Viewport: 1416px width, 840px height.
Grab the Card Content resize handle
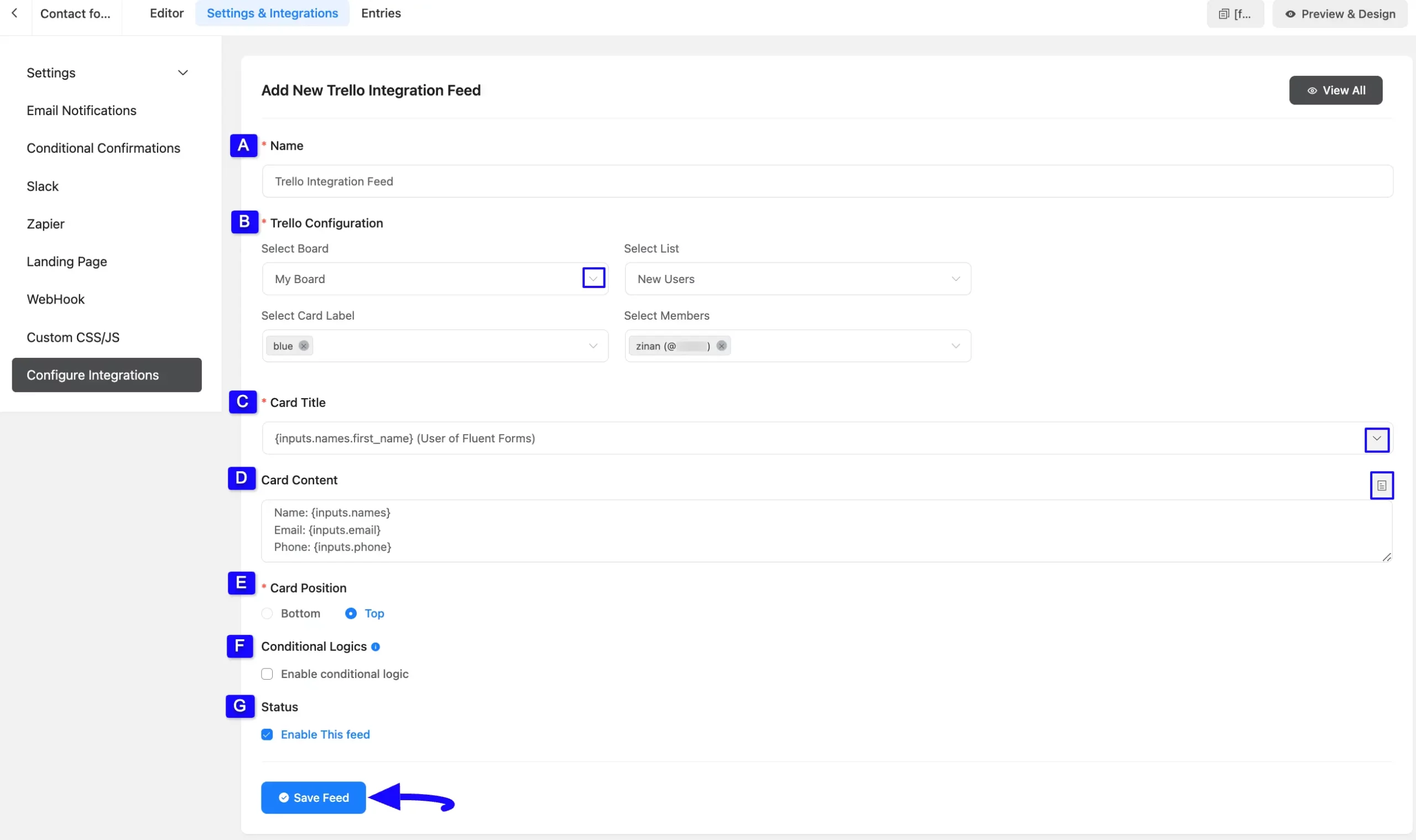click(x=1386, y=557)
